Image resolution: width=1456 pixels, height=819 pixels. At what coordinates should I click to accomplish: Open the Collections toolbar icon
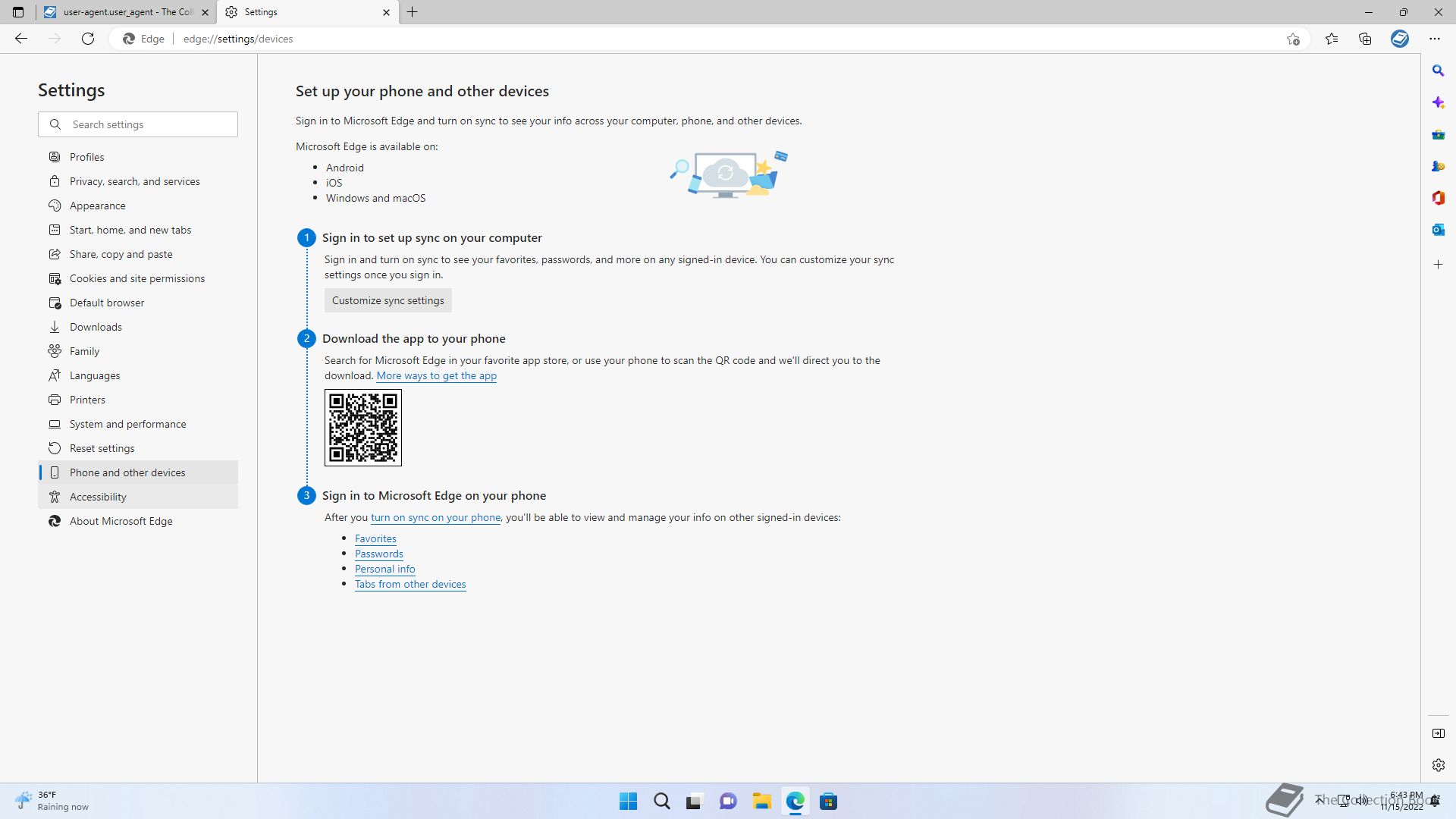[x=1365, y=39]
